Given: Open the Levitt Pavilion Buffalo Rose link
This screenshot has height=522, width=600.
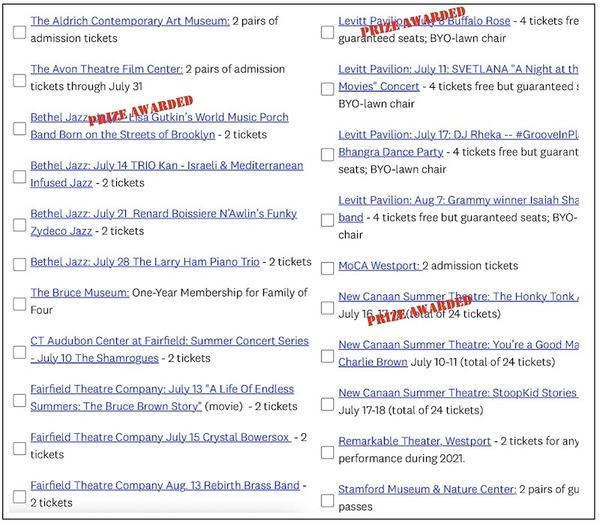Looking at the screenshot, I should click(x=424, y=21).
